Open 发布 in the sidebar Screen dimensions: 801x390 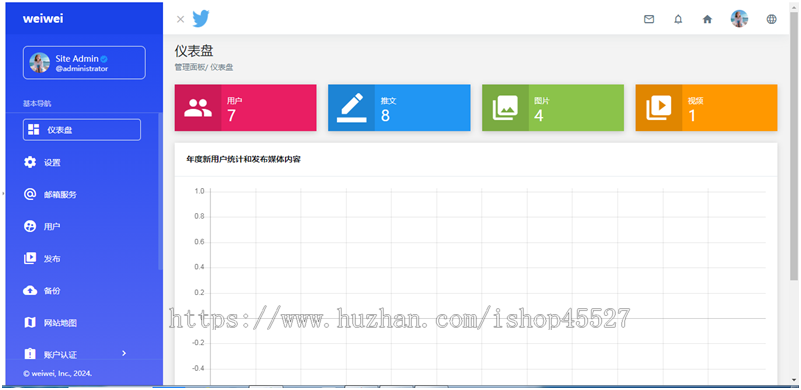[52, 259]
